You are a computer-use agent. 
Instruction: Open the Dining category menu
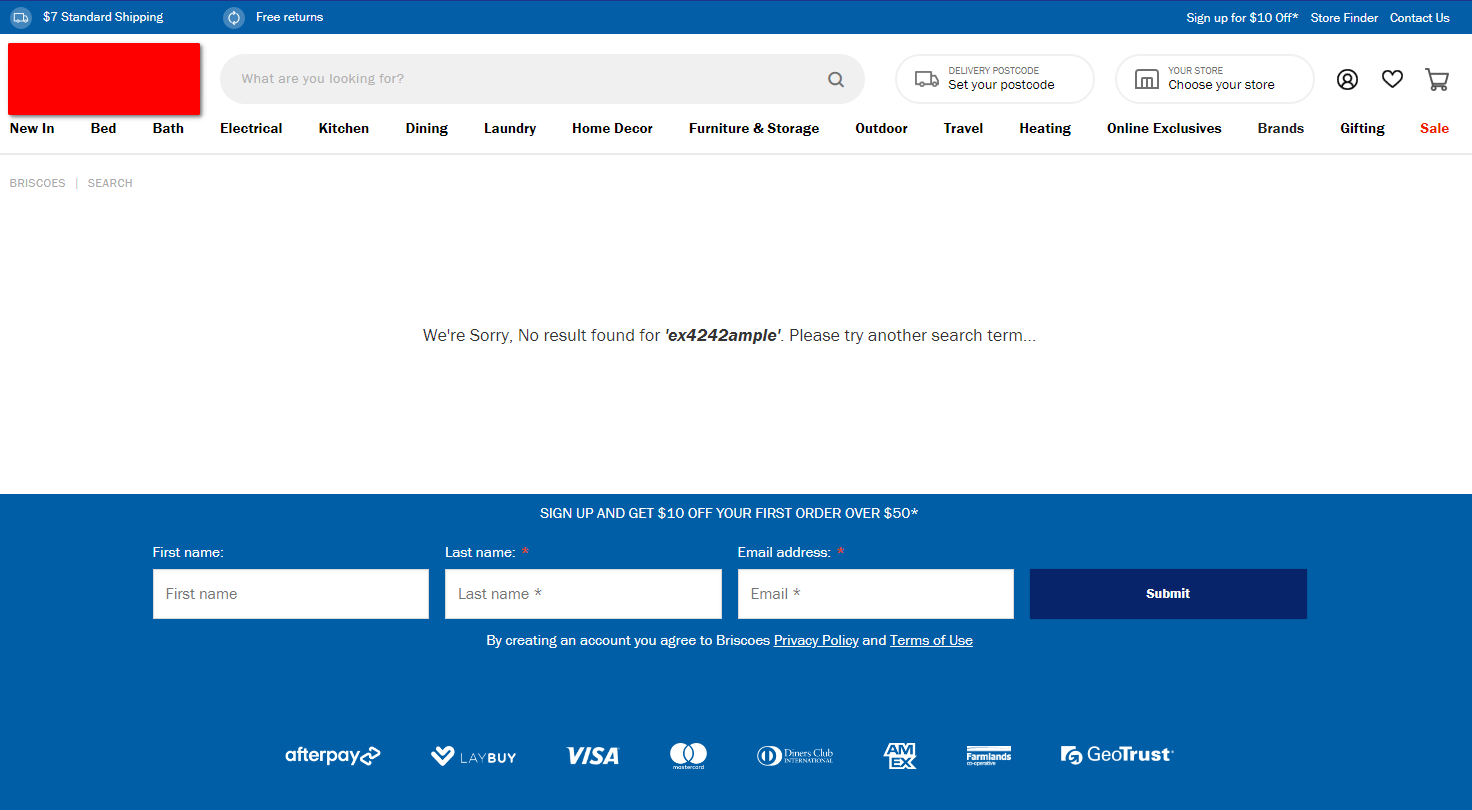click(426, 128)
